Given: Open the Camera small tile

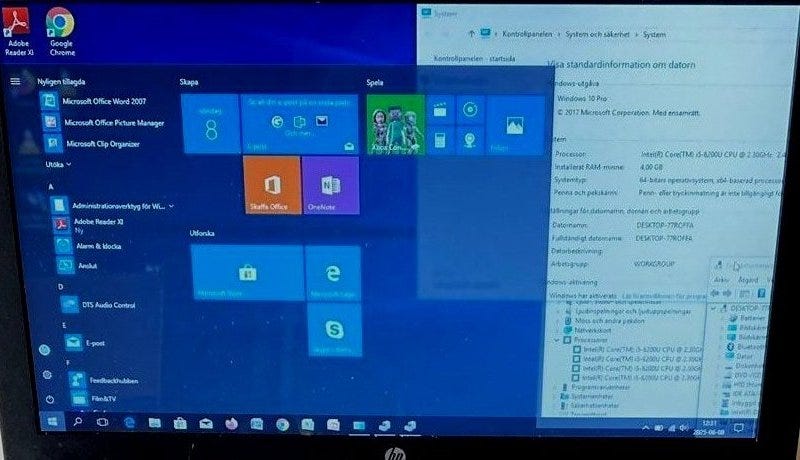Looking at the screenshot, I should coord(470,140).
